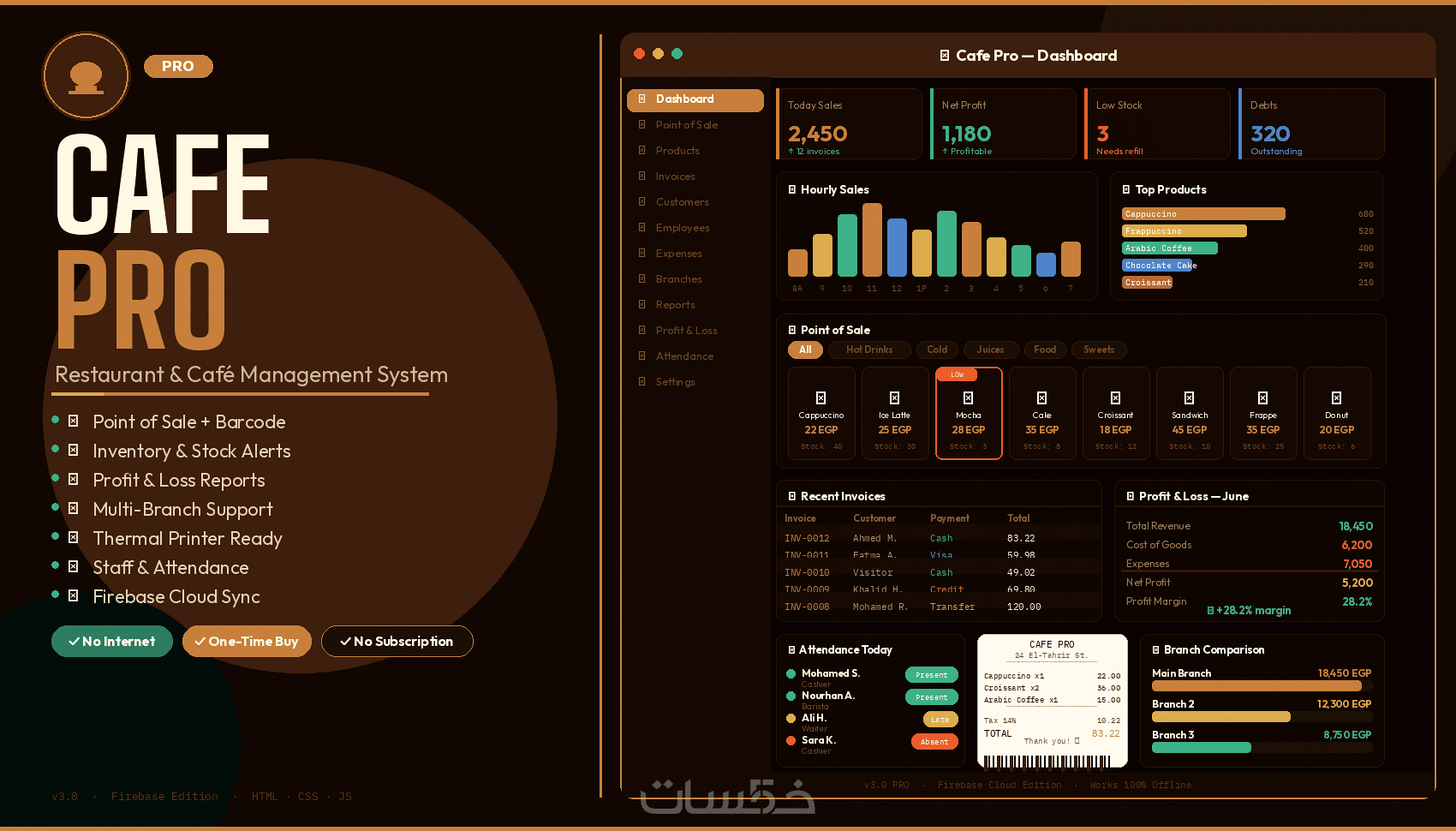Select the All category filter
This screenshot has width=1456, height=831.
point(805,350)
